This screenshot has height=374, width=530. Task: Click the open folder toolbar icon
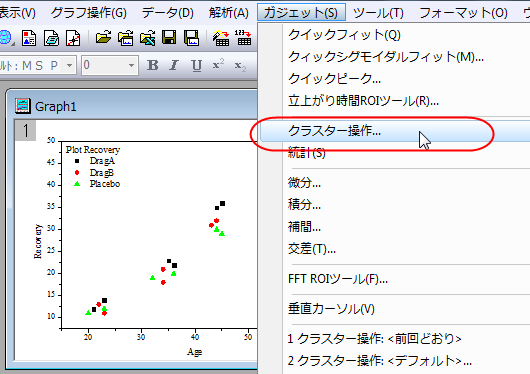(x=103, y=38)
